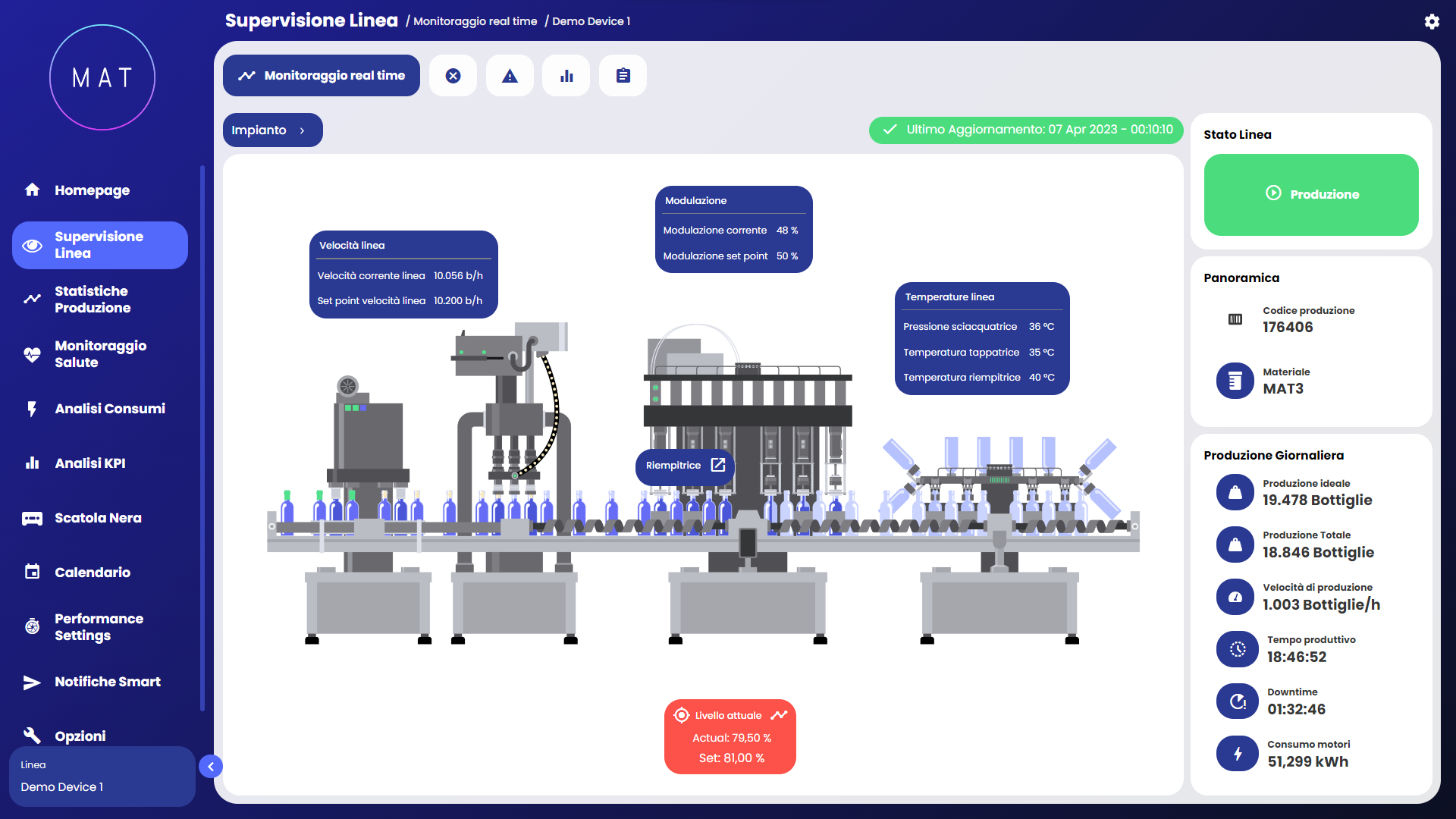1456x819 pixels.
Task: Expand the Impianto breadcrumb chevron
Action: [302, 130]
